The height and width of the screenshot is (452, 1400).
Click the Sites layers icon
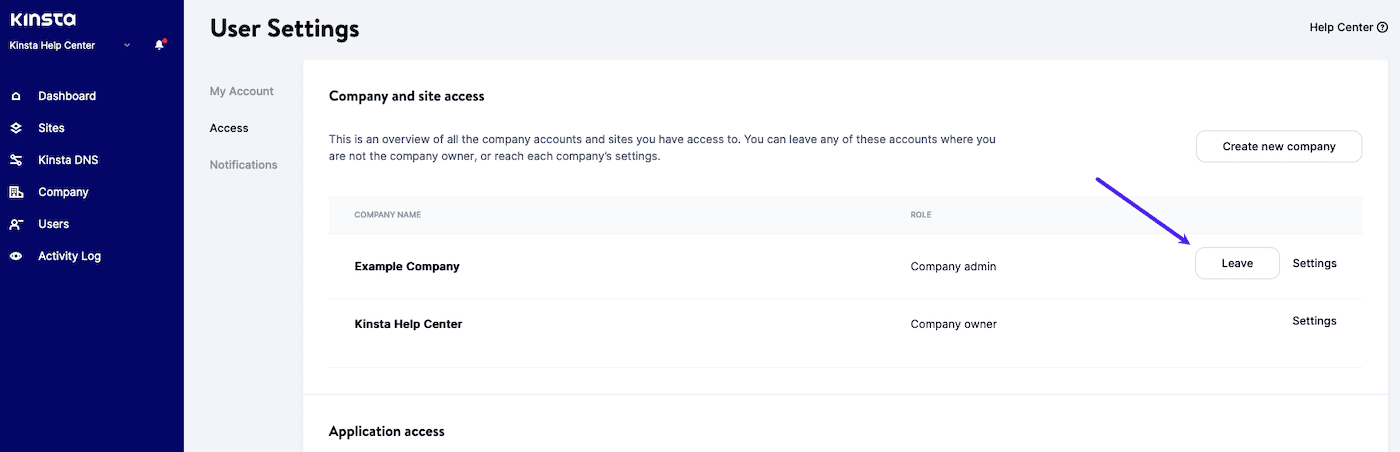pos(16,128)
